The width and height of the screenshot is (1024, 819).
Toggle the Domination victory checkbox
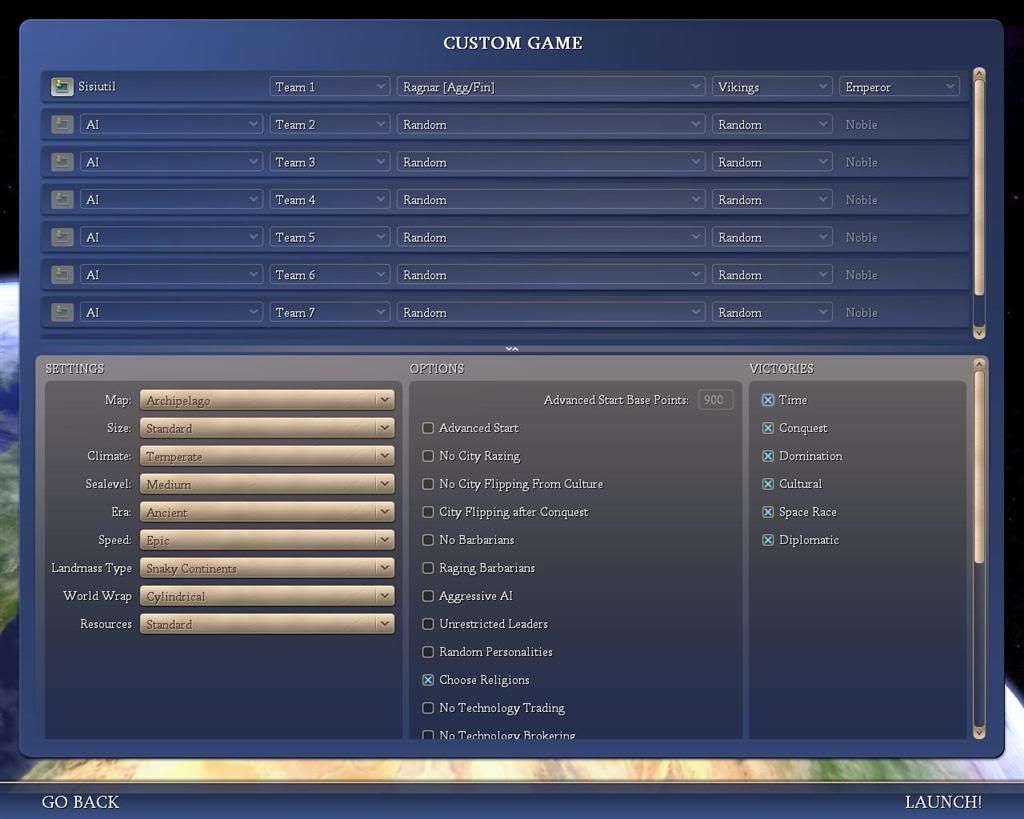click(x=768, y=456)
